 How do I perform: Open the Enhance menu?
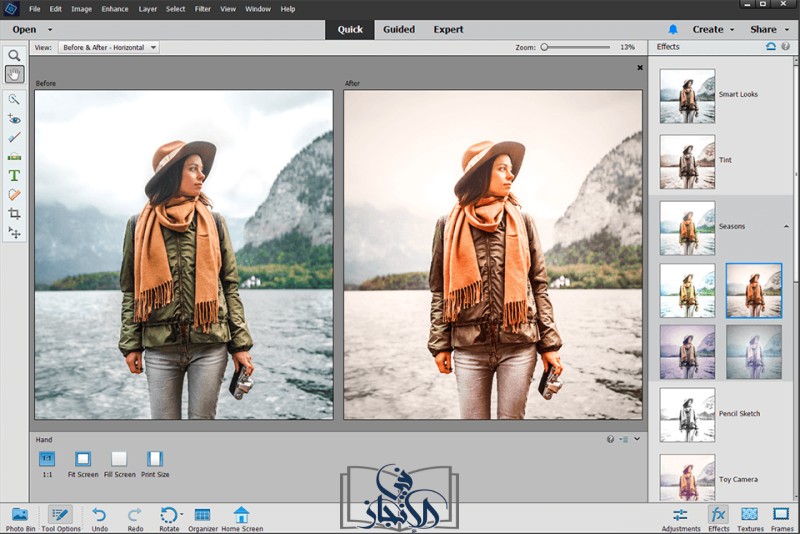pos(114,9)
